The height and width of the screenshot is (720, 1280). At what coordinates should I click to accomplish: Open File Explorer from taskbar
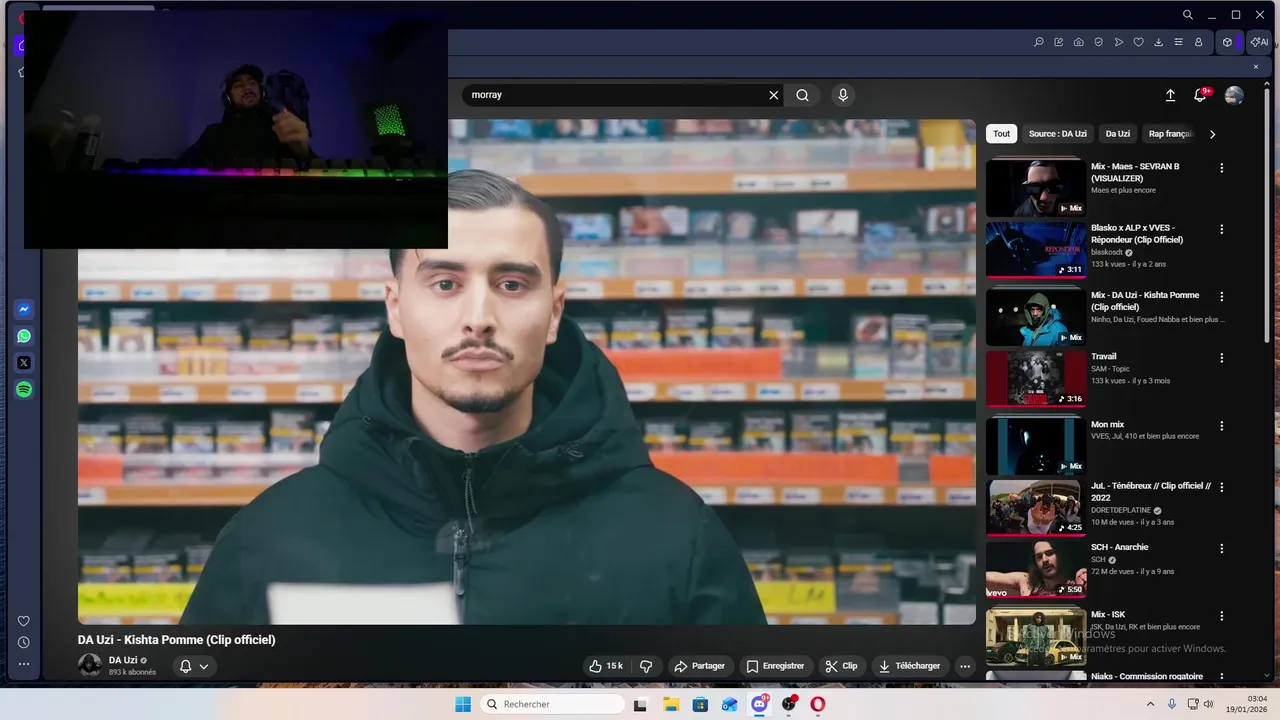click(671, 704)
